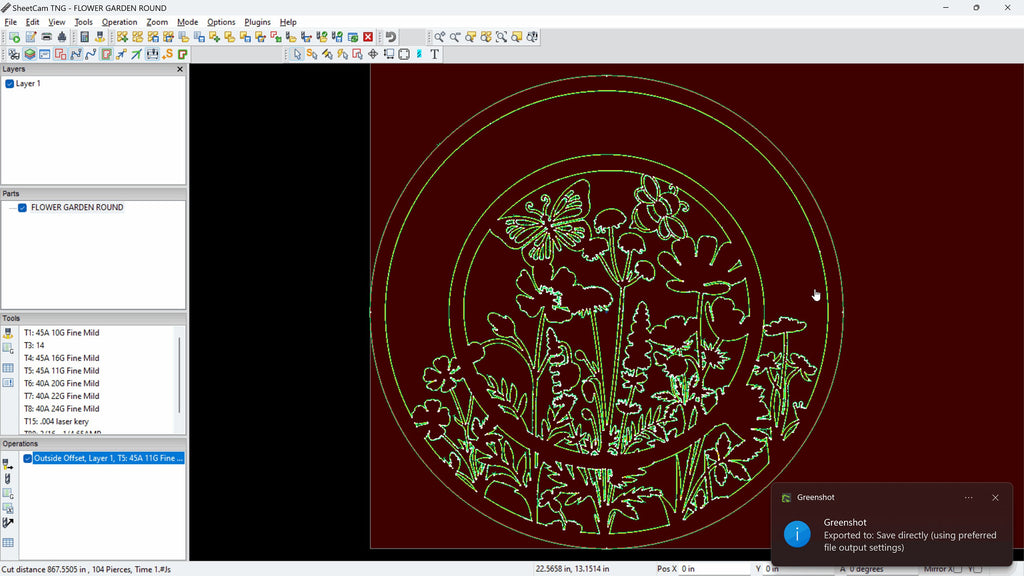Select FLOWER GARDEN ROUND in Parts list
1024x576 pixels.
pos(77,208)
